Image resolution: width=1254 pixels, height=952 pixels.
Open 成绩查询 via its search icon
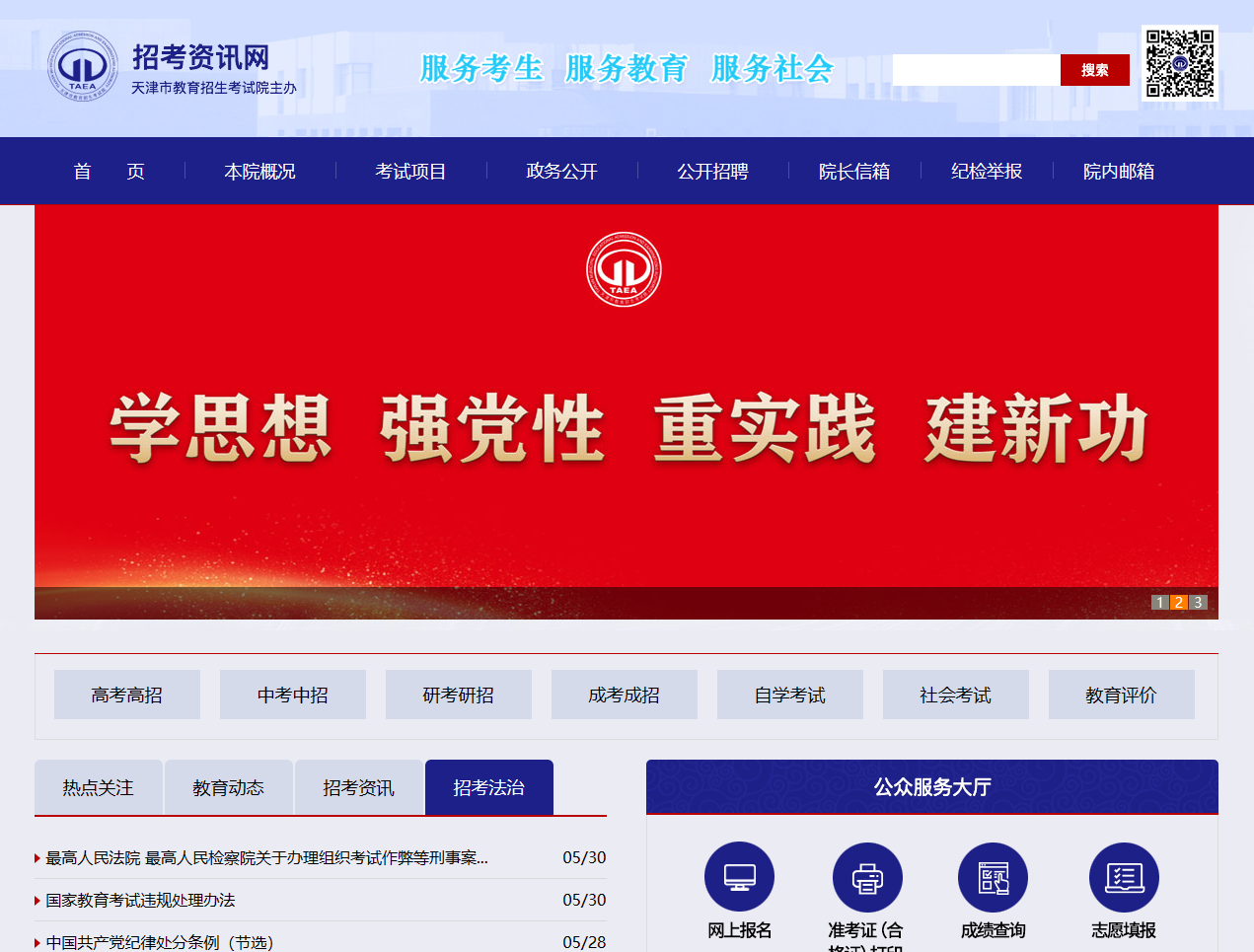(x=993, y=874)
